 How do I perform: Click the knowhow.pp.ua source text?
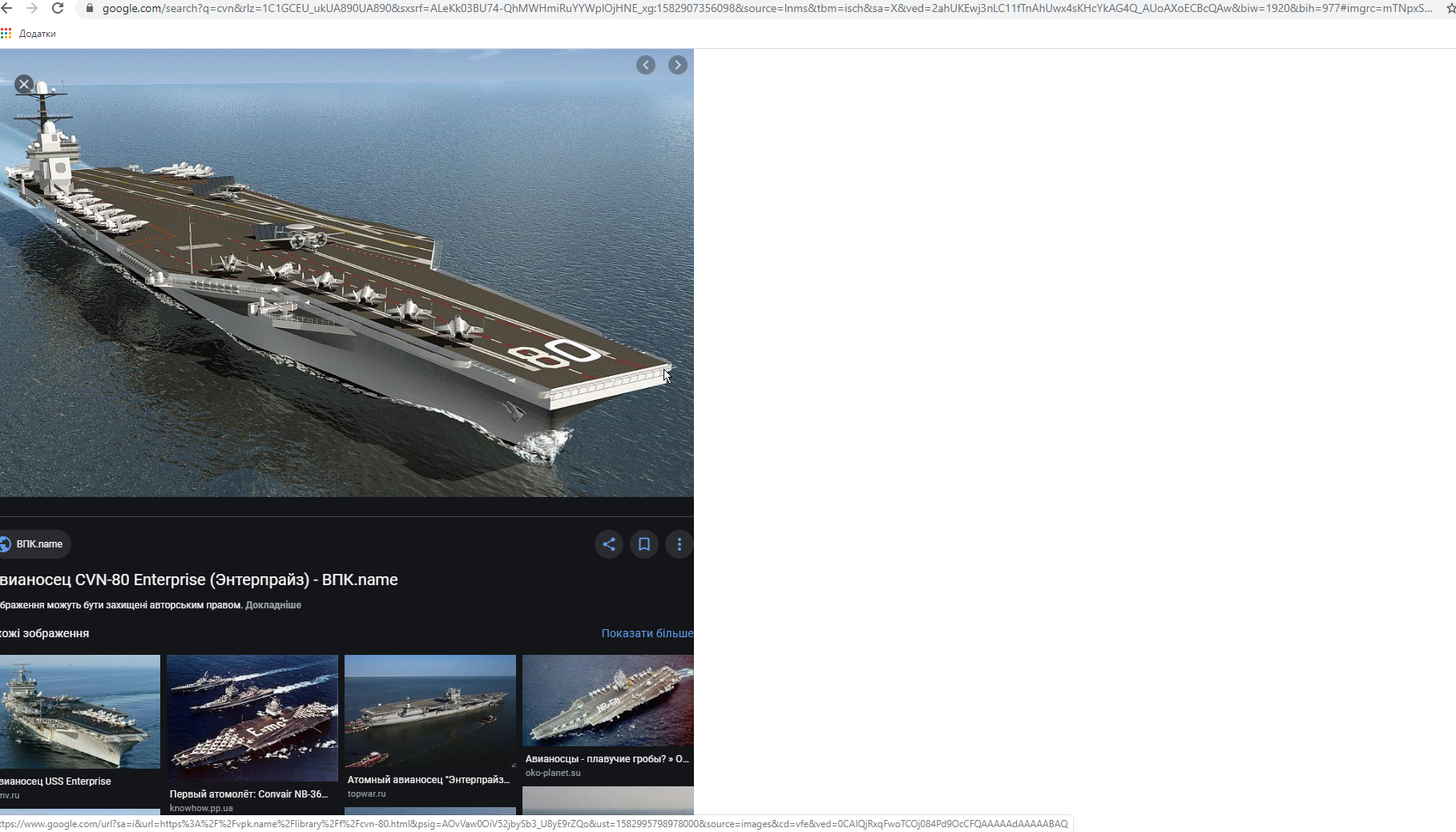201,808
